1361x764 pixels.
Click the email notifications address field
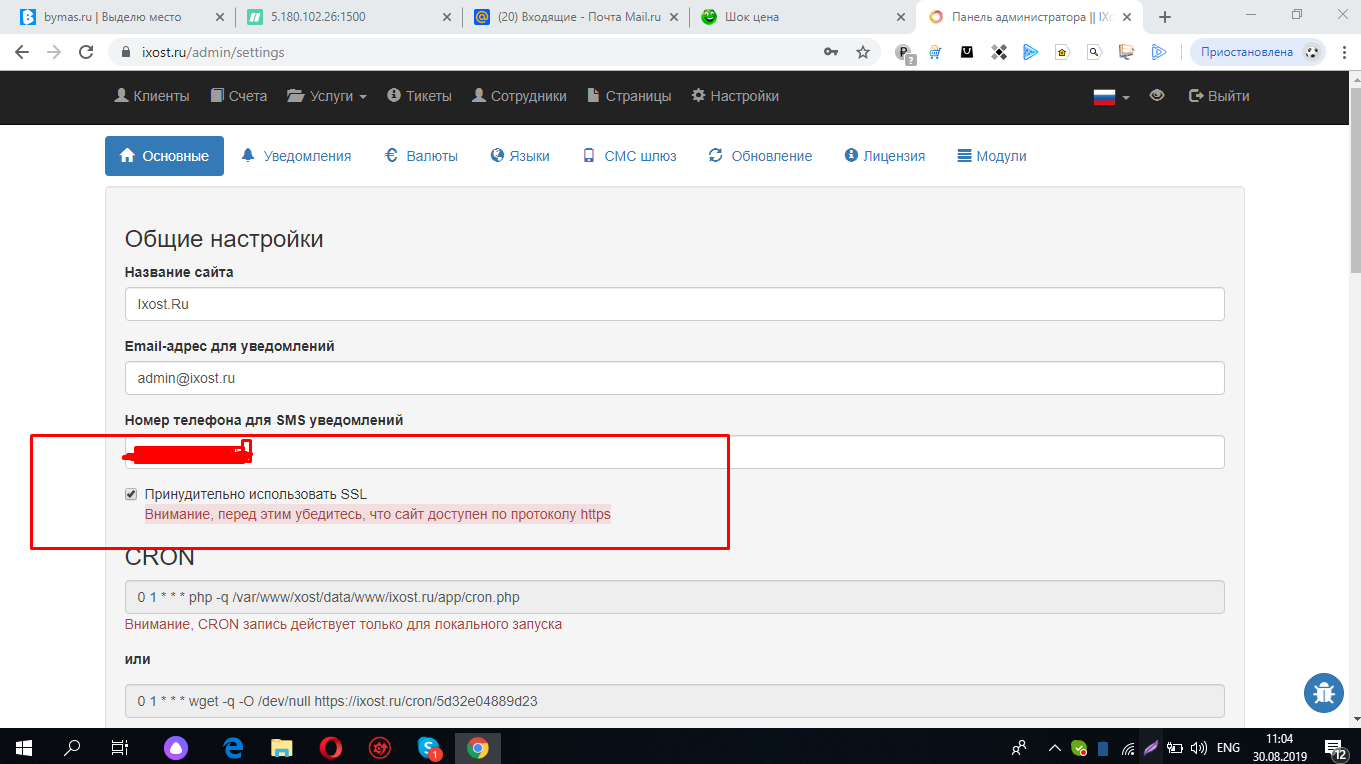coord(674,378)
